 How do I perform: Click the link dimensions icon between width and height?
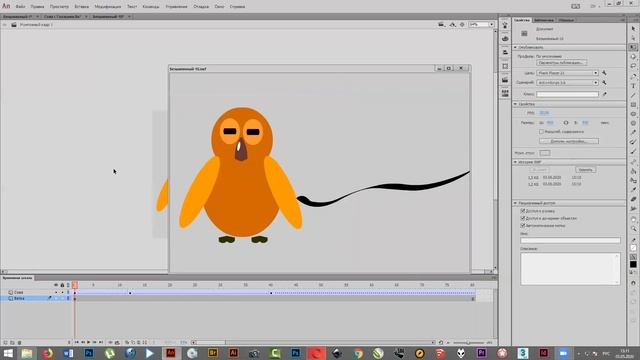point(566,122)
